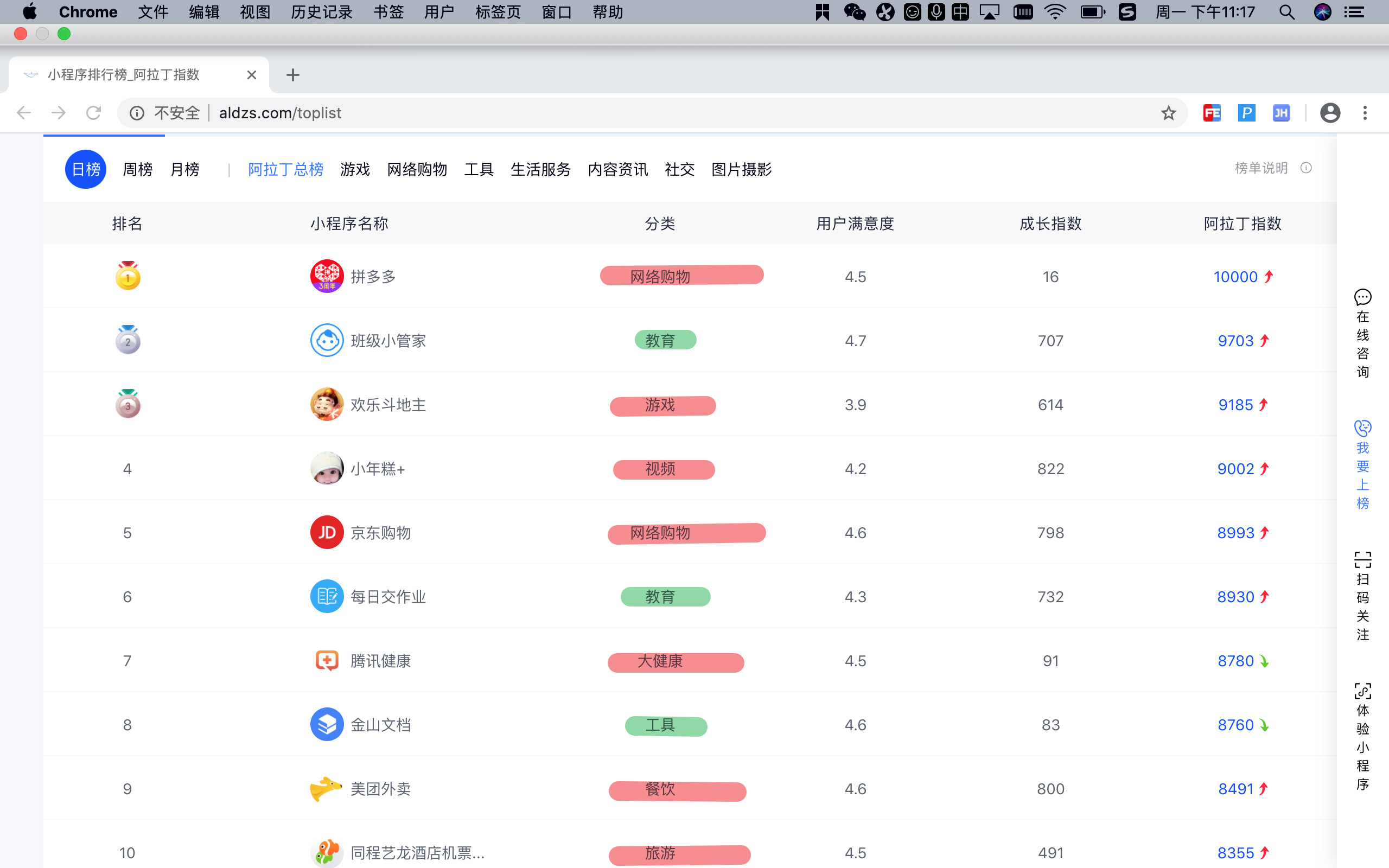Select the 日榜 daily ranking toggle
The width and height of the screenshot is (1389, 868).
pyautogui.click(x=86, y=169)
